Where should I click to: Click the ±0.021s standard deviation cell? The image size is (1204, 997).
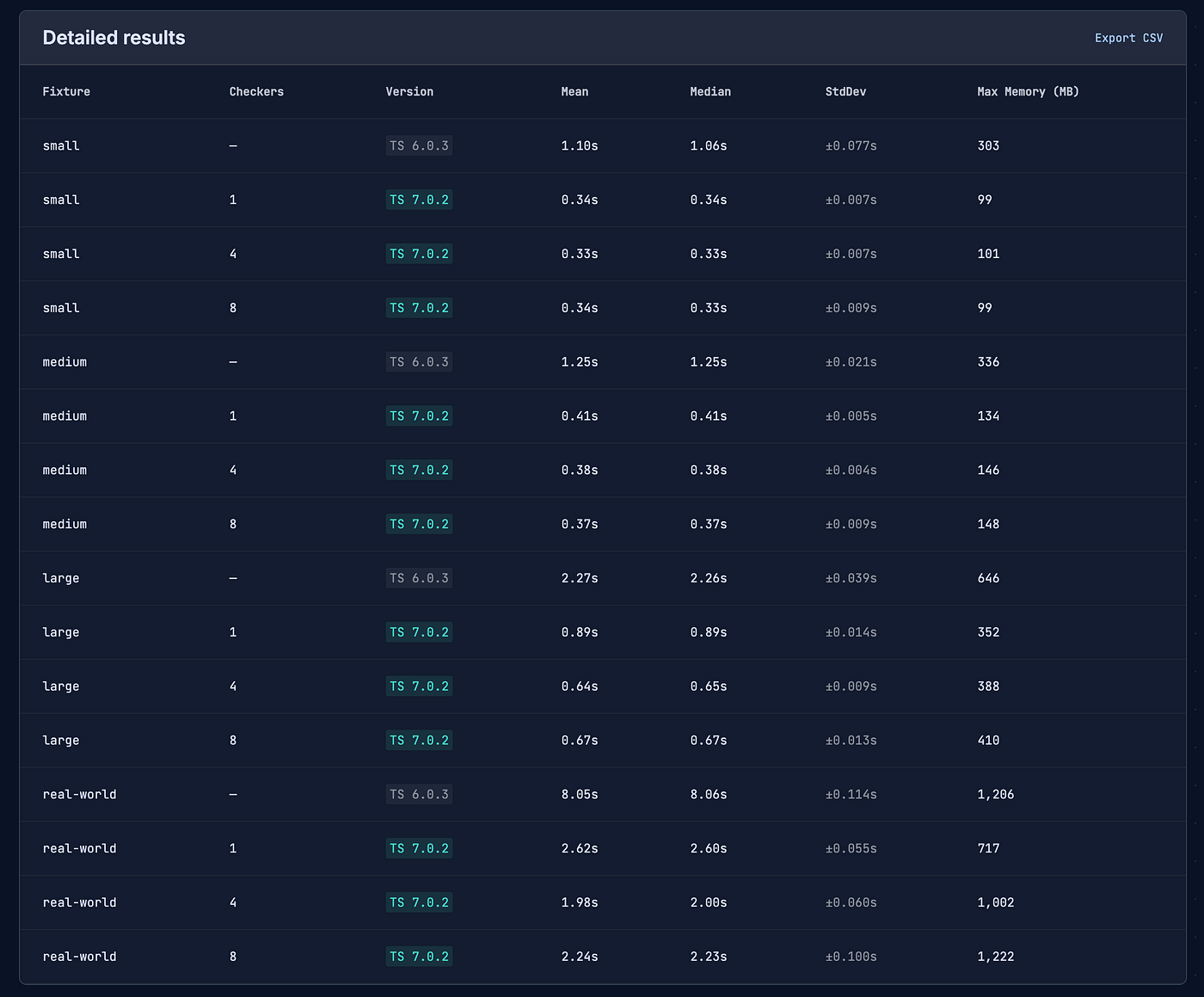(851, 362)
